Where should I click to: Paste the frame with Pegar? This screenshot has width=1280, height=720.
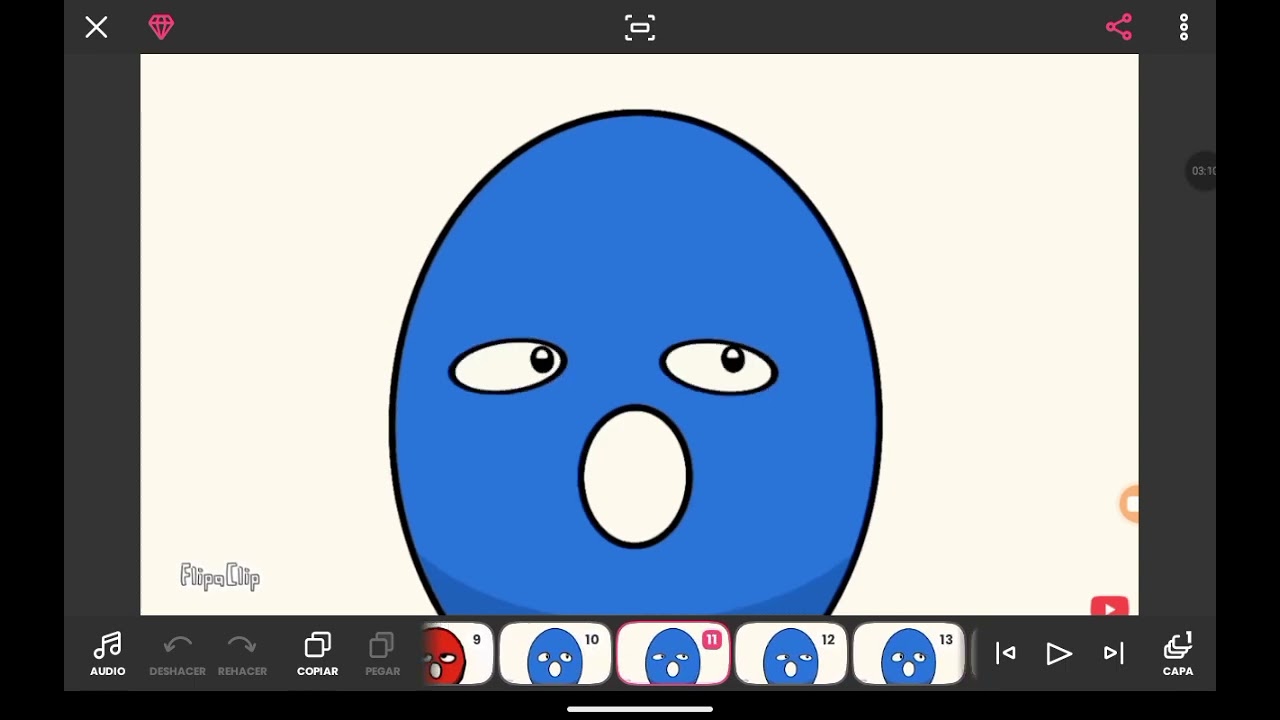click(x=382, y=654)
